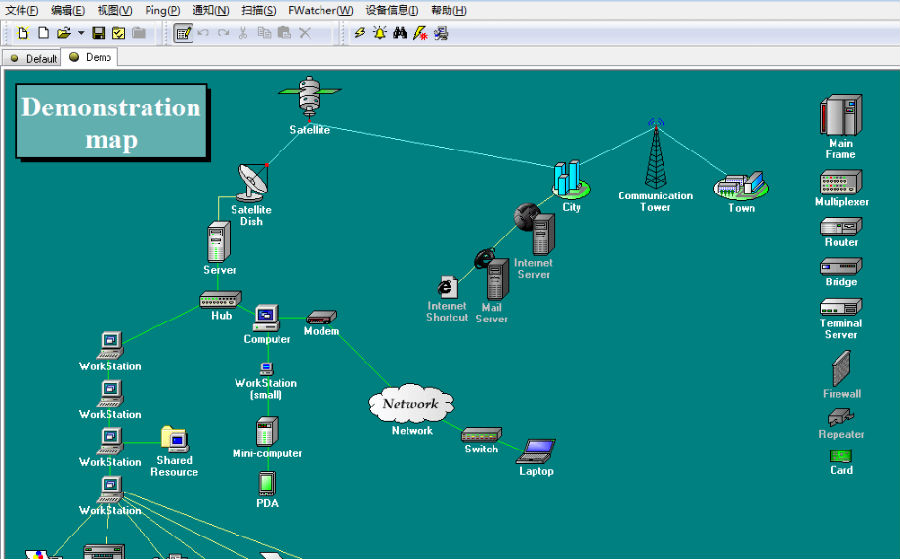Toggle the map edit mode button
This screenshot has height=559, width=900.
(x=183, y=33)
